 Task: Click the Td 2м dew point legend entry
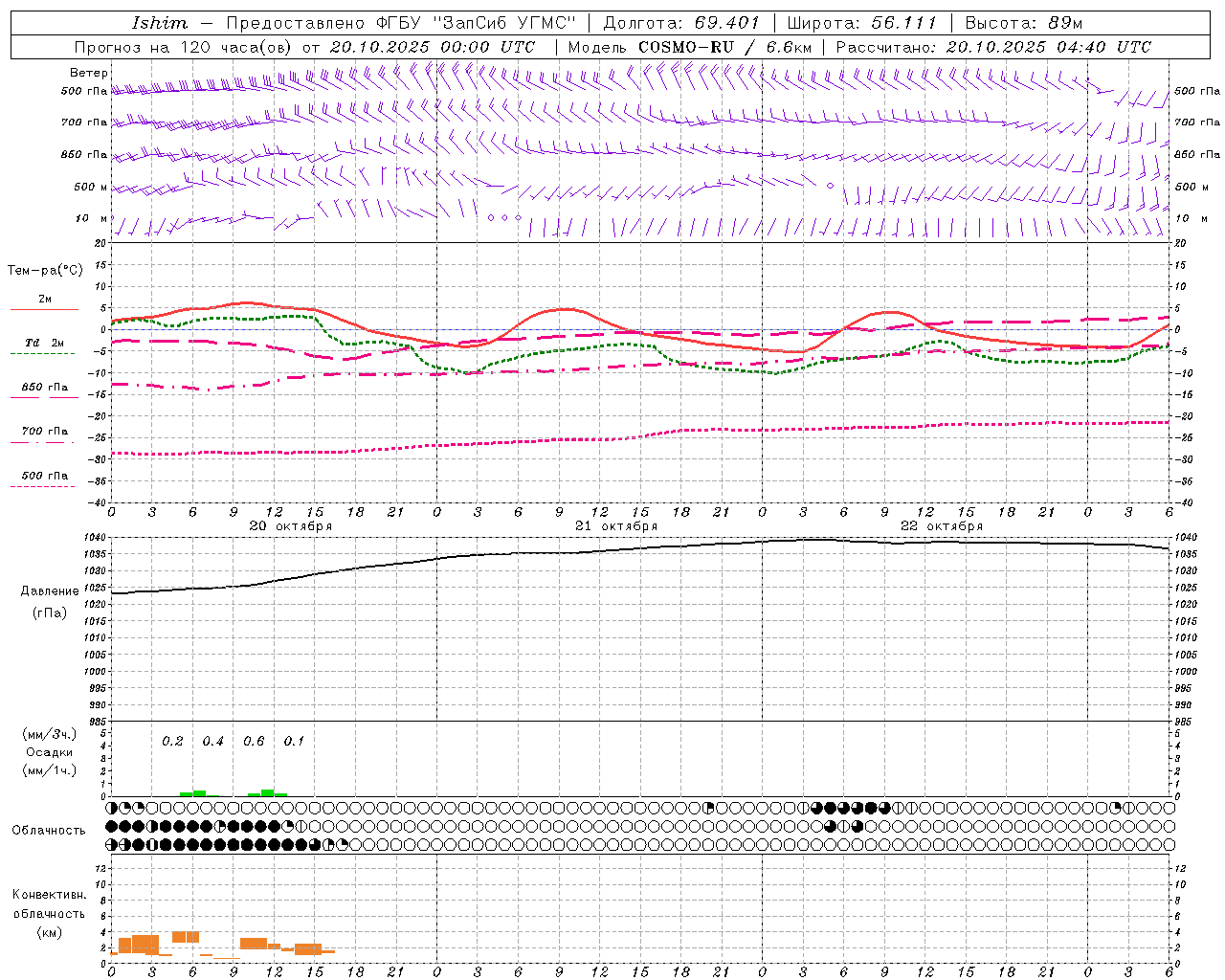pos(45,343)
